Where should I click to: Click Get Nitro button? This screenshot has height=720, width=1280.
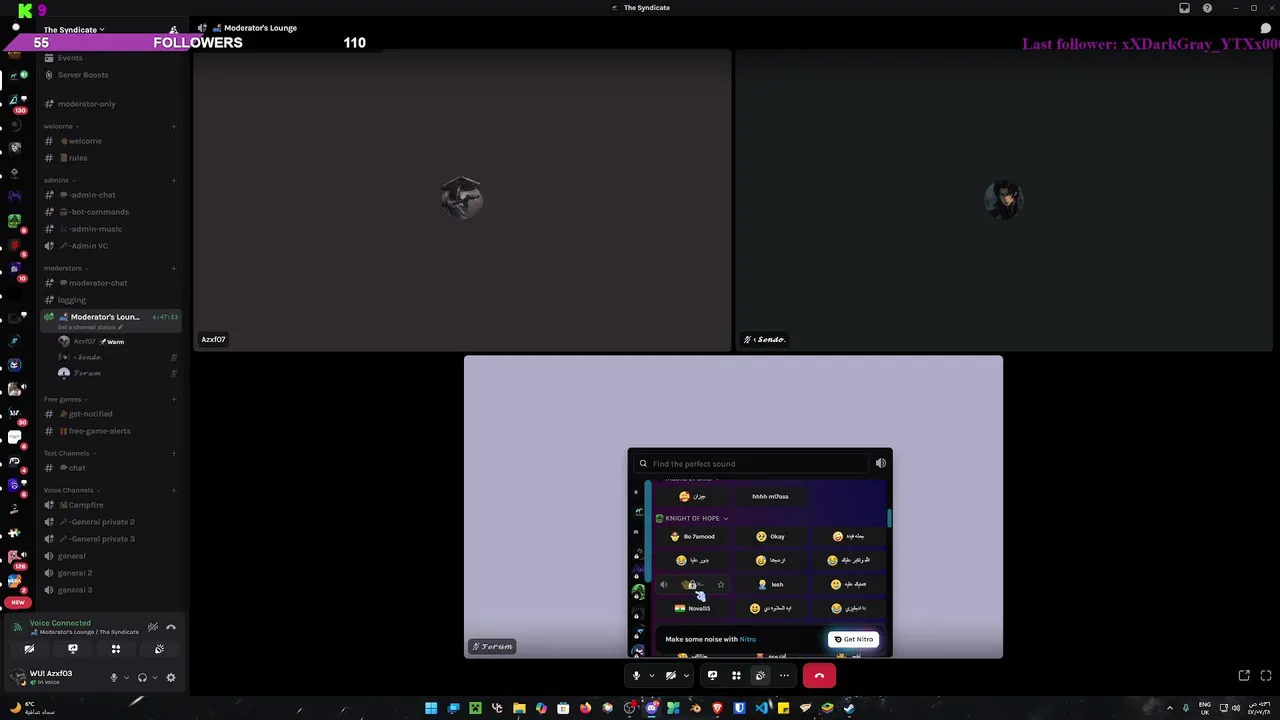tap(854, 639)
